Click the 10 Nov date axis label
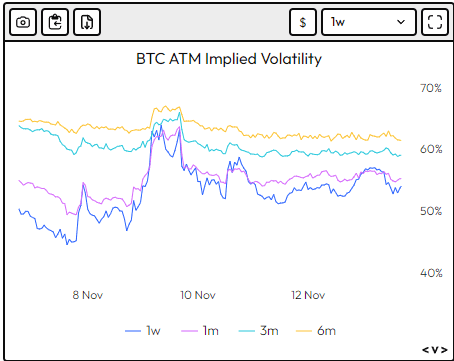This screenshot has width=454, height=361. click(x=198, y=295)
